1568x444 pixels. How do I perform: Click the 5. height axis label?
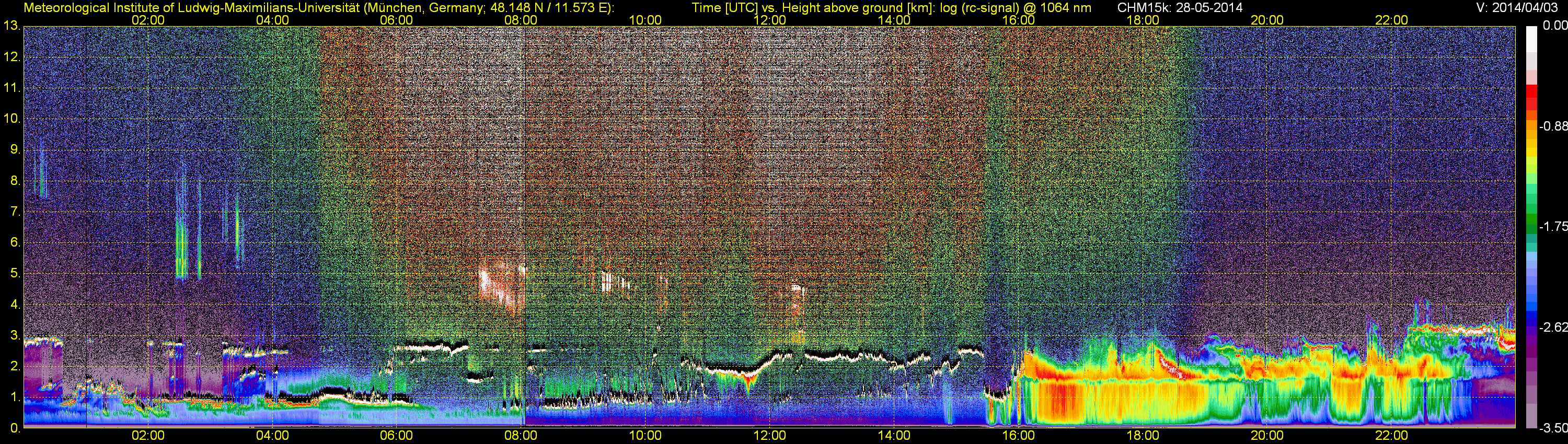[x=15, y=274]
